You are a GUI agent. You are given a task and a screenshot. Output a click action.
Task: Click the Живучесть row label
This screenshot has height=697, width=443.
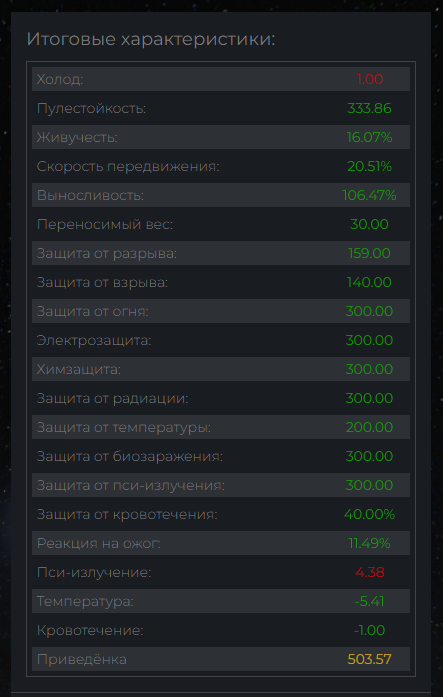[x=77, y=137]
